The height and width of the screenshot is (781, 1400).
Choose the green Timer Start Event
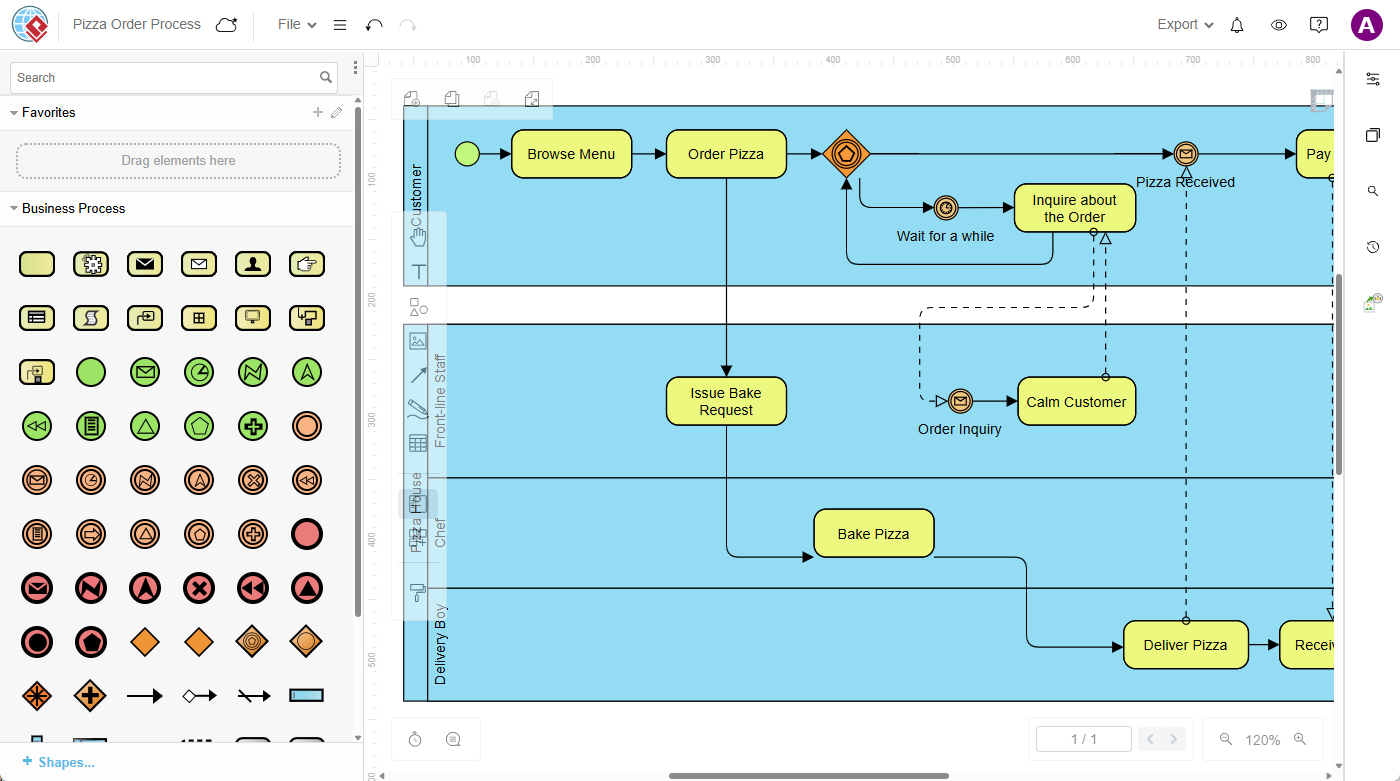click(199, 372)
